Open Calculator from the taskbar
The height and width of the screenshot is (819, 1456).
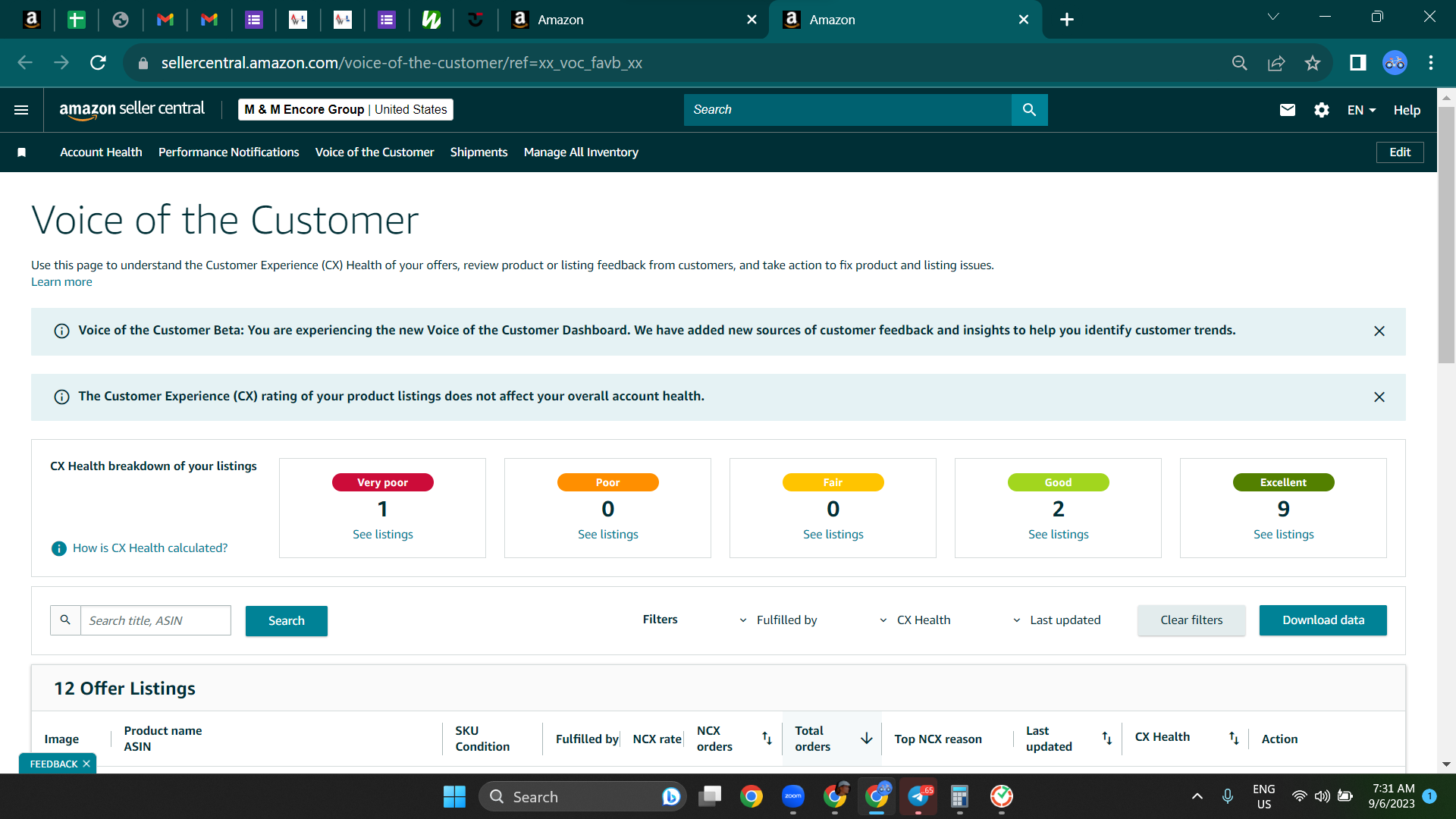(959, 796)
